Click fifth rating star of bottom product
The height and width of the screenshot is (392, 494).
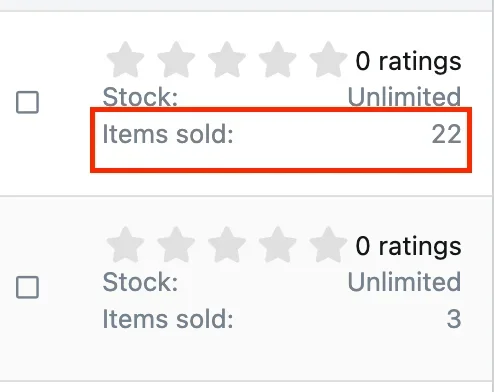coord(328,245)
